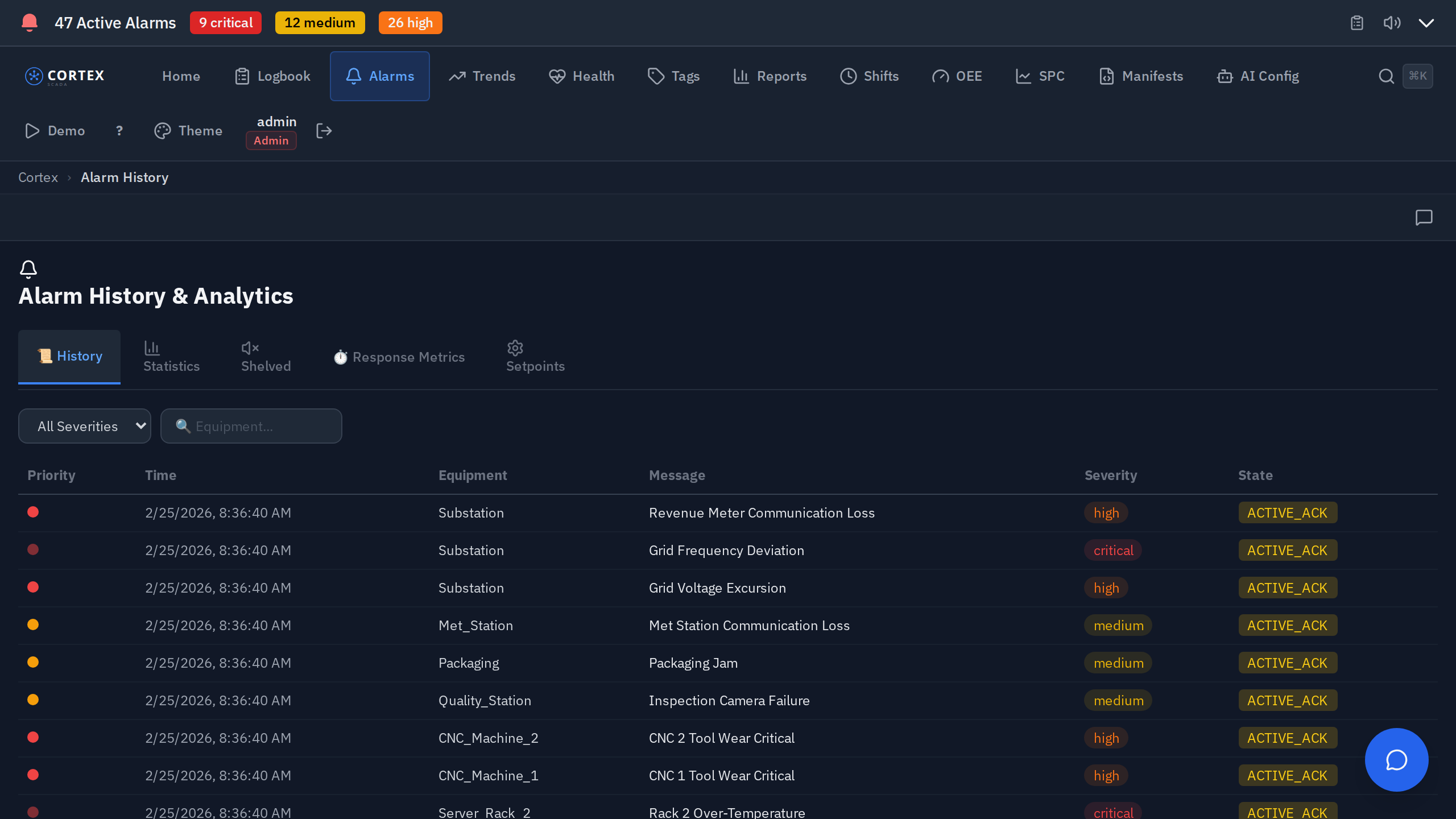This screenshot has height=819, width=1456.
Task: Open the All Severities dropdown
Action: click(x=84, y=425)
